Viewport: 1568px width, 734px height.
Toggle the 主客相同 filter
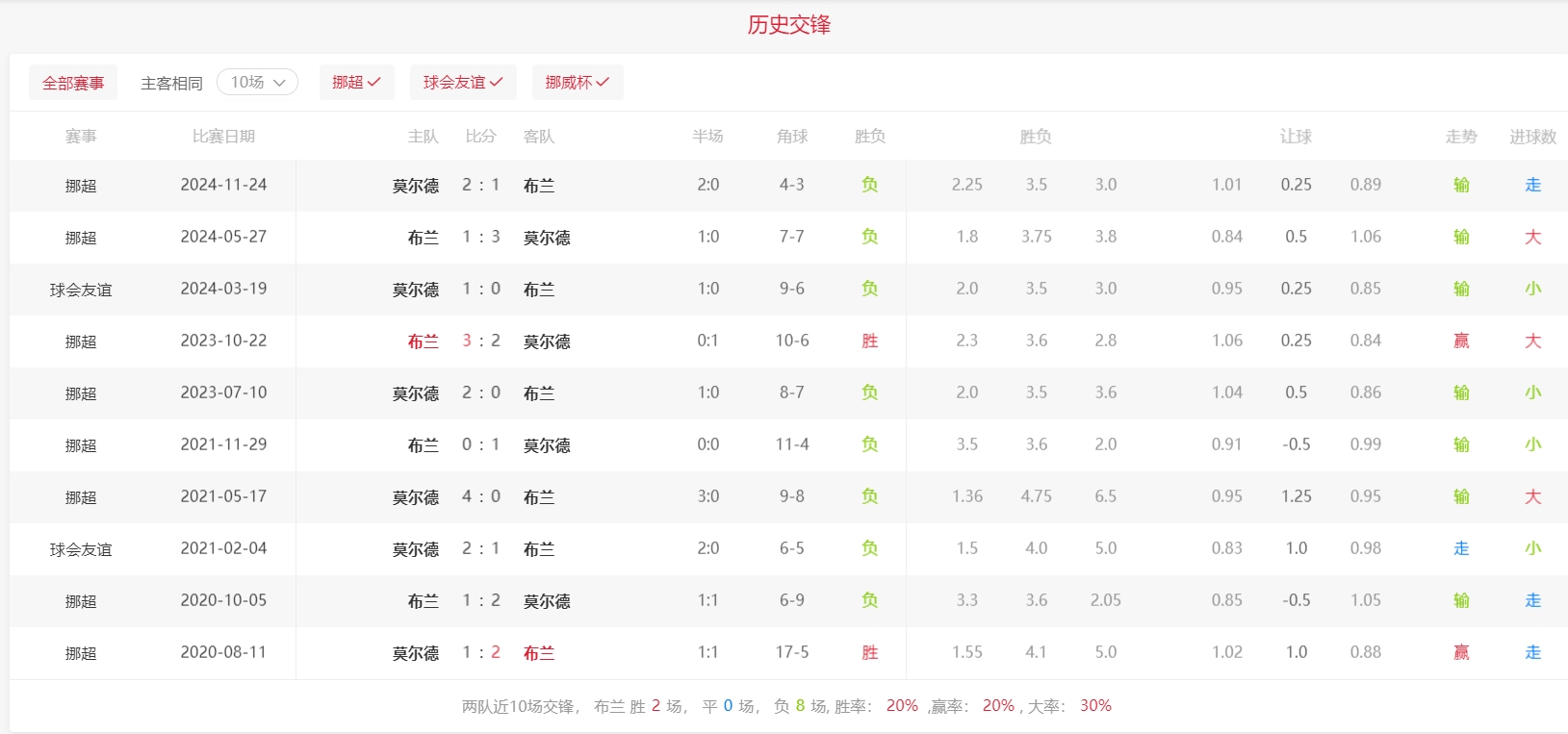point(171,84)
